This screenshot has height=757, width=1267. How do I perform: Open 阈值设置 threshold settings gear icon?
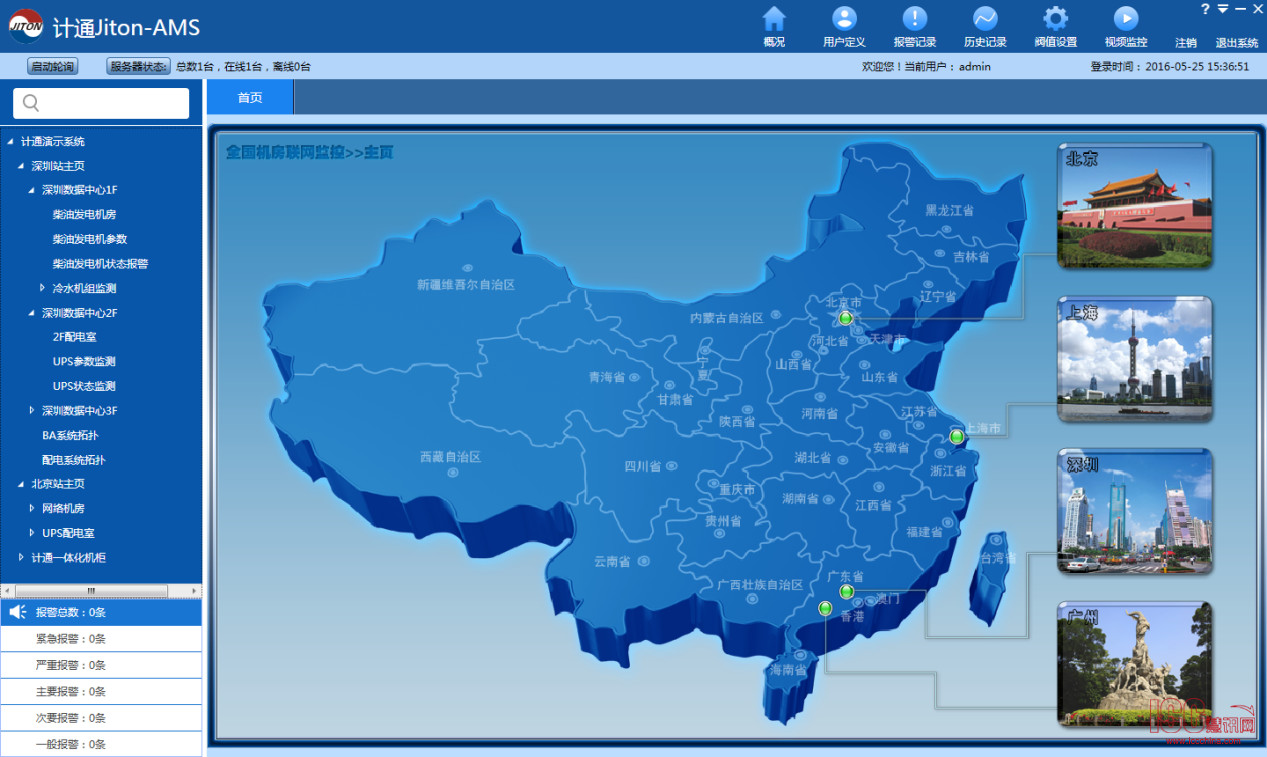pos(1055,20)
